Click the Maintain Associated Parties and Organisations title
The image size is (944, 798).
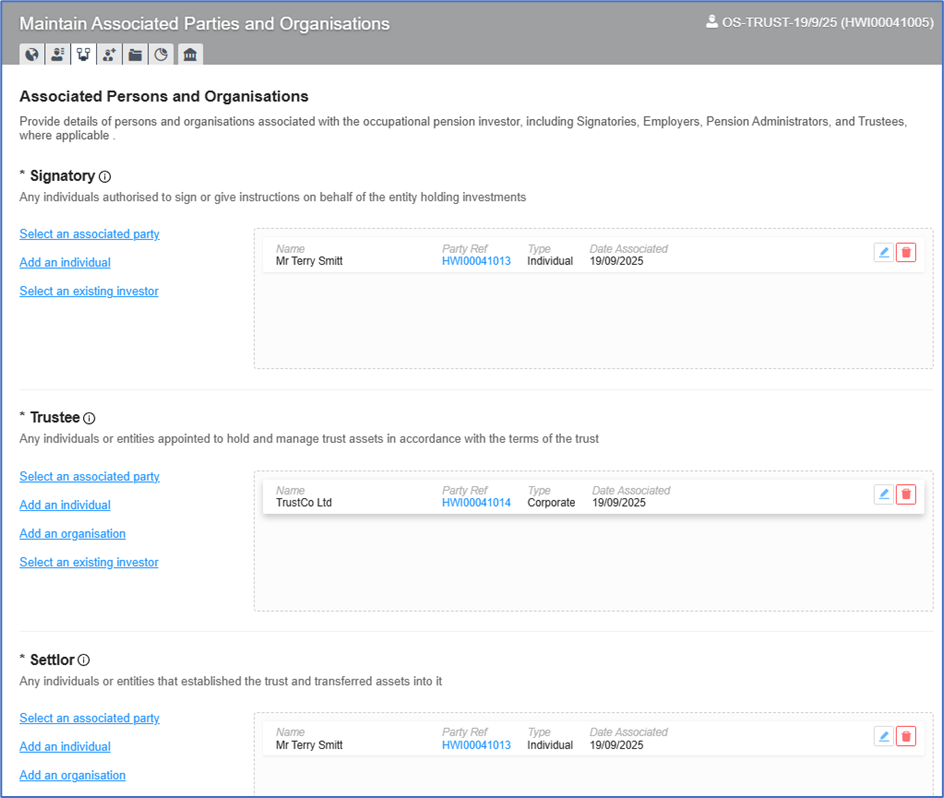point(205,23)
